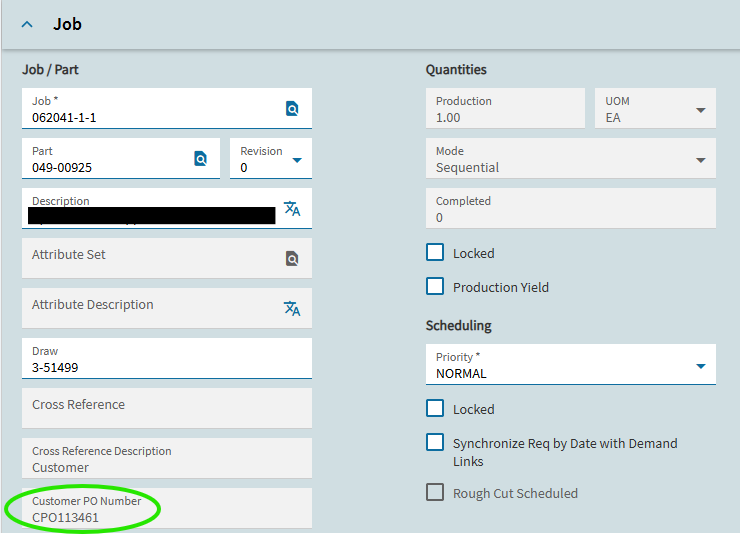Click the Part search lookup icon

(200, 159)
